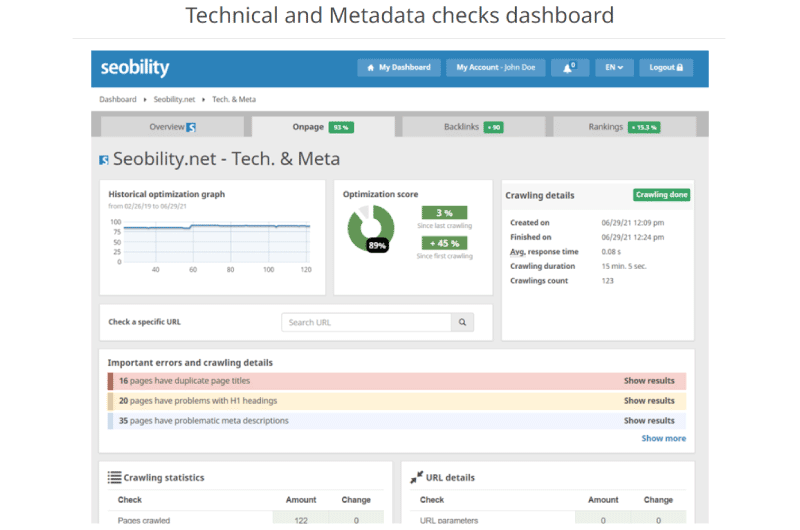Click Finished on value 06/29/21 12:24 pm
This screenshot has height=530, width=800.
pos(633,237)
